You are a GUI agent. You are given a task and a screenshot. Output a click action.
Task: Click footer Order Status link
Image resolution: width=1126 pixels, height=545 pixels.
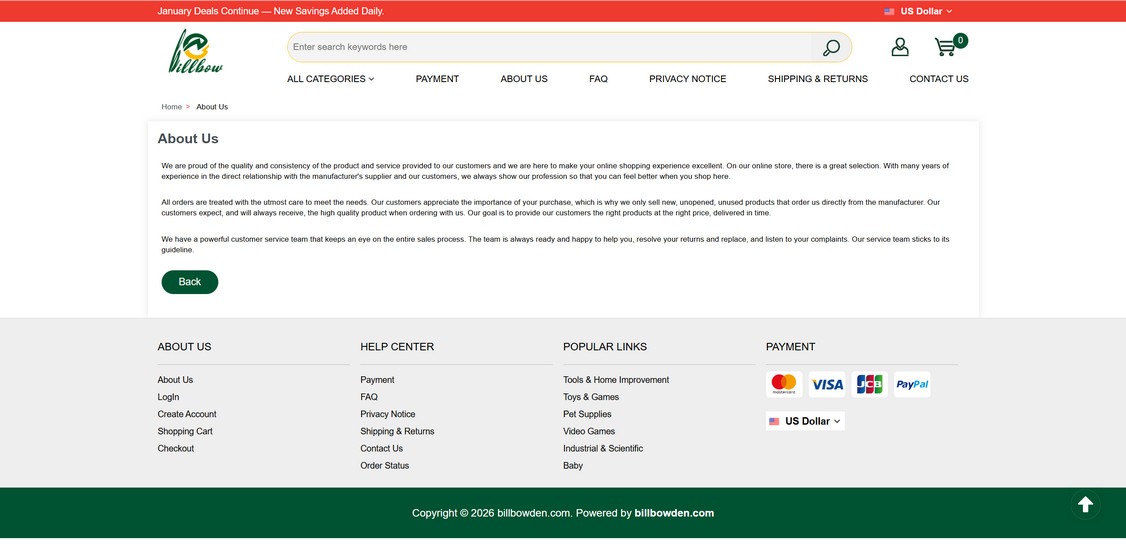384,466
